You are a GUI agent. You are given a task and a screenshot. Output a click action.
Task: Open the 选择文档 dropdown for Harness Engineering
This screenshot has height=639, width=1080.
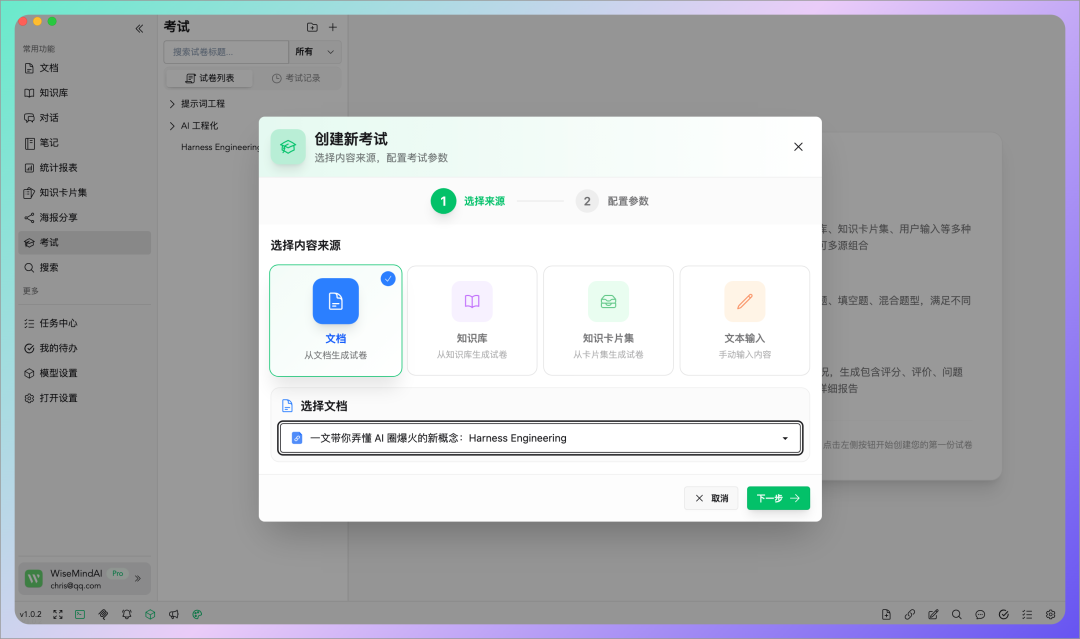pos(540,438)
